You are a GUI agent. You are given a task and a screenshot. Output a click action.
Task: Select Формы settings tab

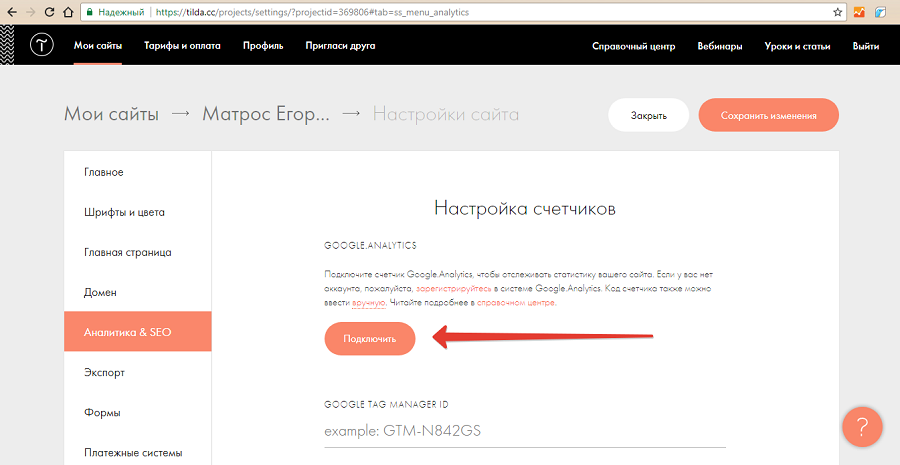click(138, 412)
